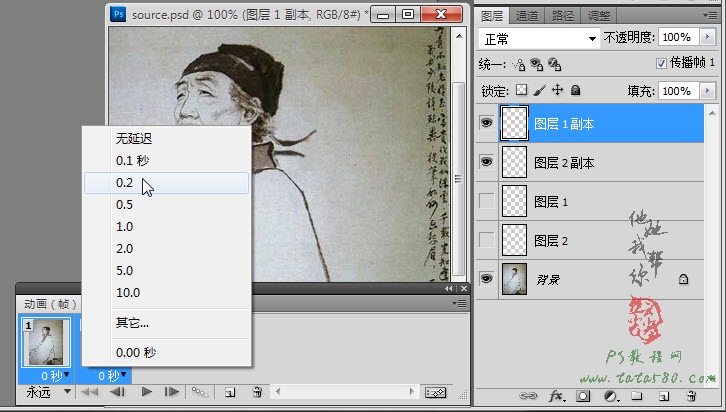Viewport: 726px width, 412px height.
Task: Collapse the animation panel double-arrow icon
Action: (448, 288)
